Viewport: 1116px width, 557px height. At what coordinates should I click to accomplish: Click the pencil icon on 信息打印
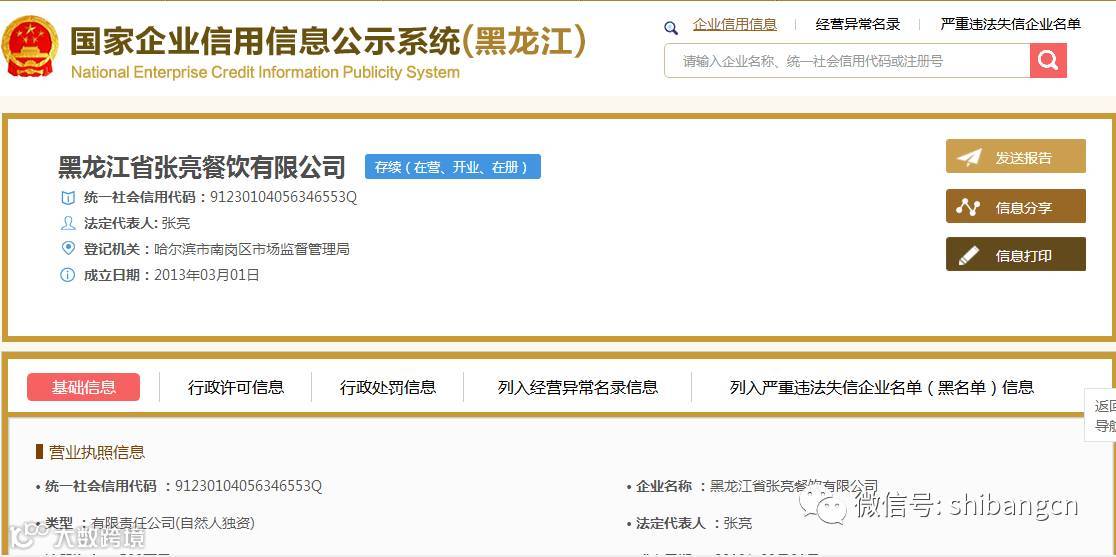[969, 255]
